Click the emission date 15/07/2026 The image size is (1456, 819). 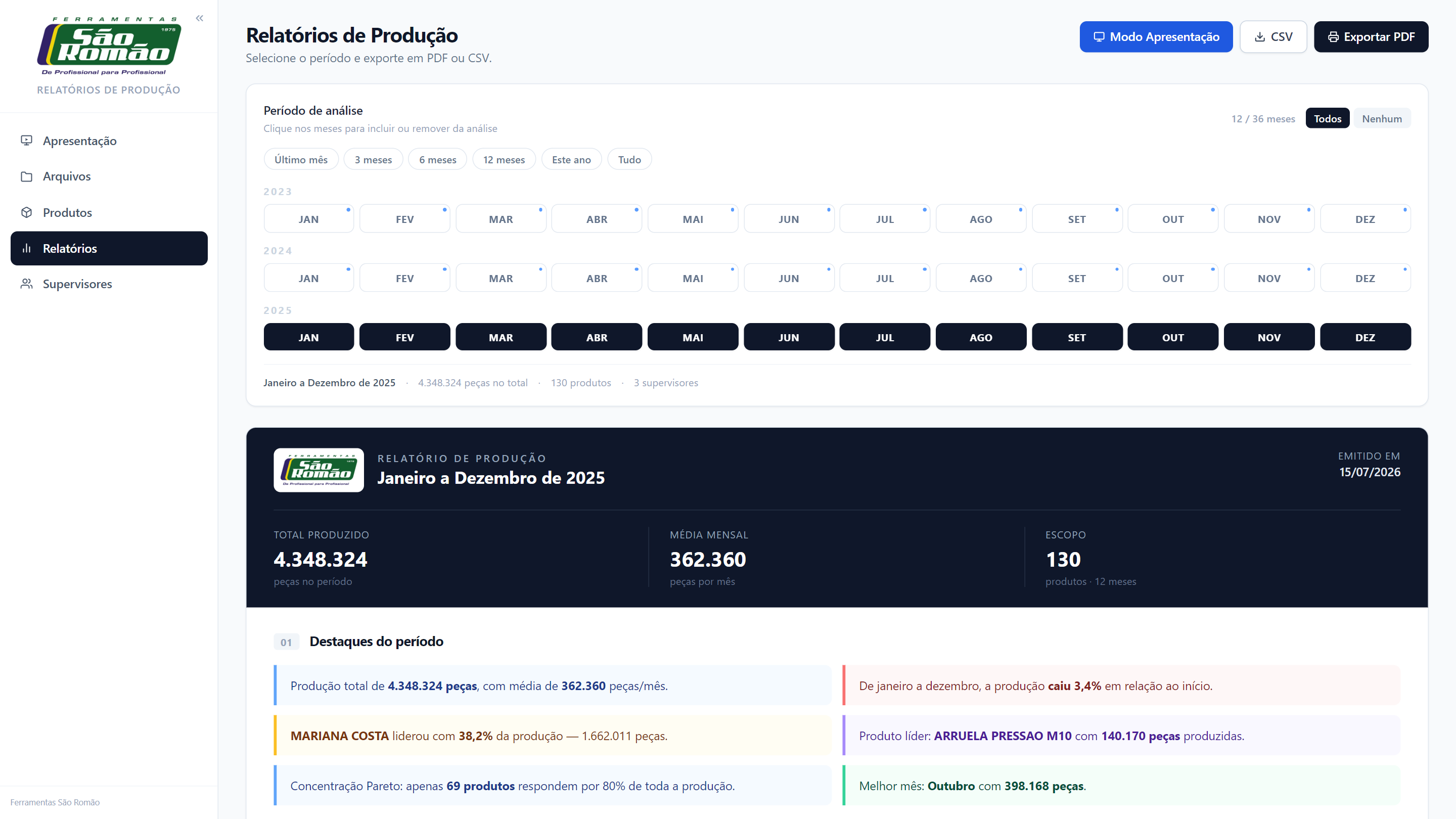click(1370, 472)
